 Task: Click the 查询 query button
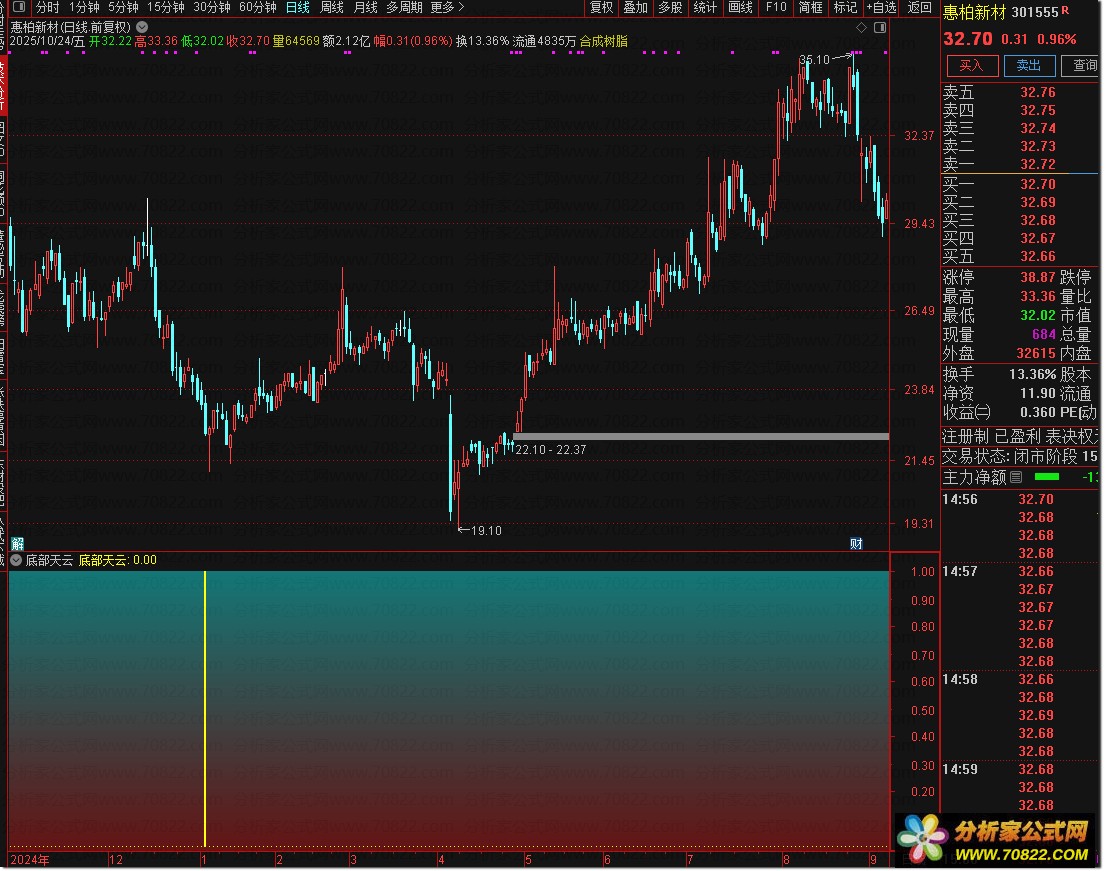[x=1082, y=66]
